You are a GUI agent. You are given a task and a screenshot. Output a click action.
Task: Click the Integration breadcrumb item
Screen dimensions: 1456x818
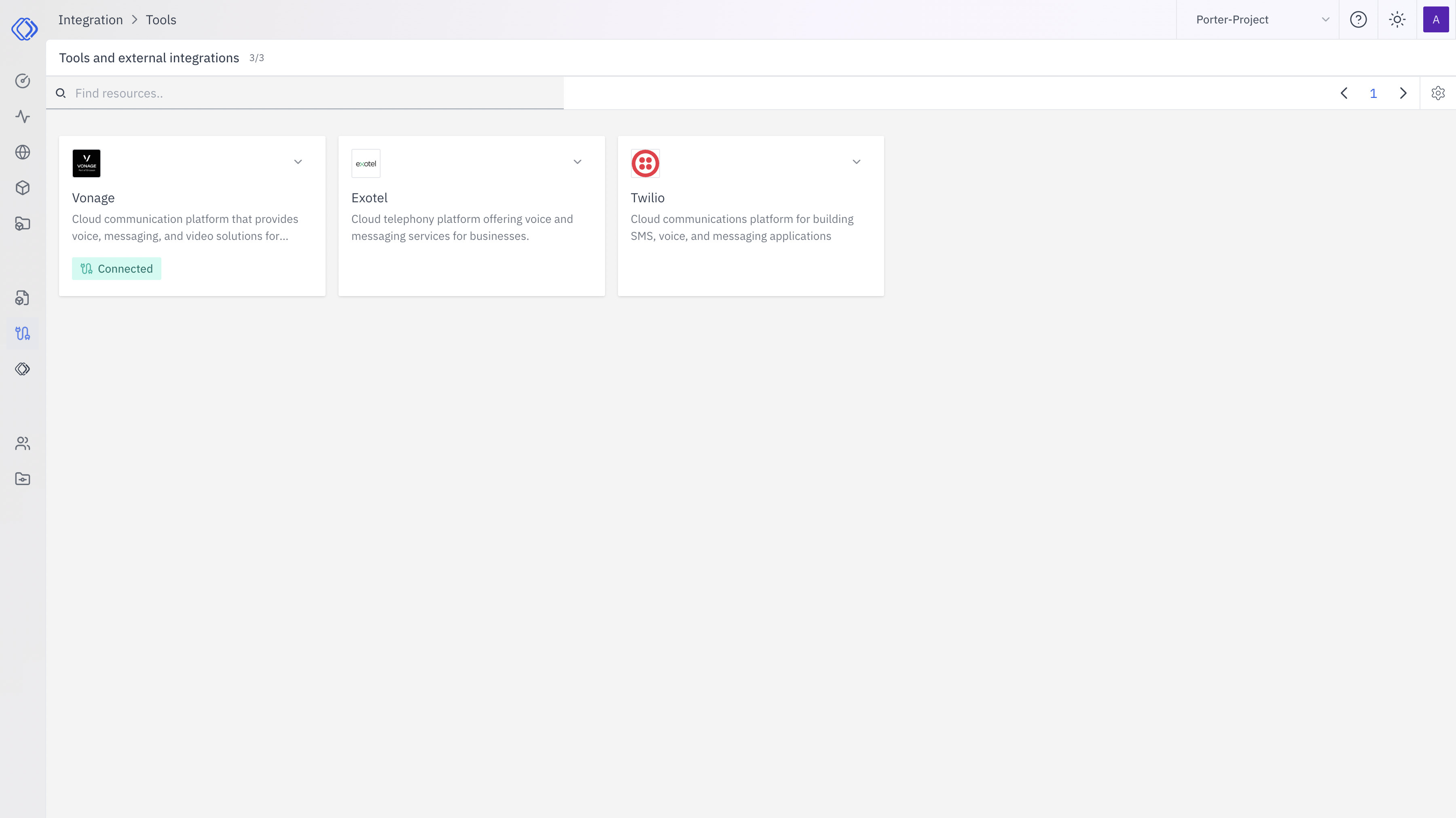click(x=91, y=19)
